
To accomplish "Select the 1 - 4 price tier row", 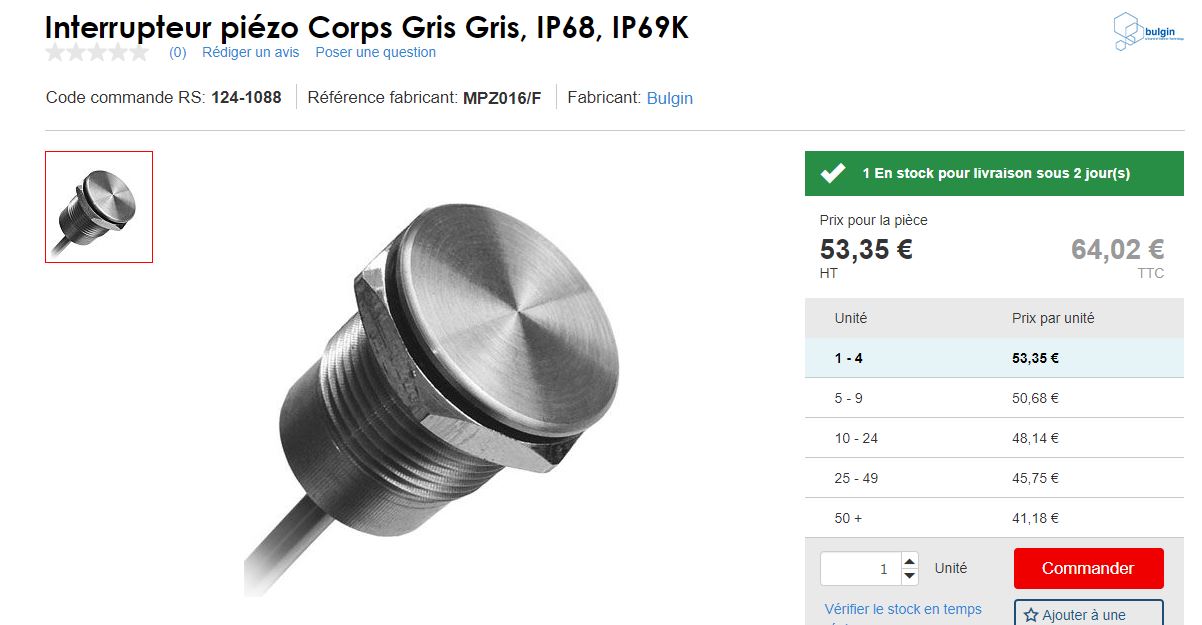I will [994, 358].
